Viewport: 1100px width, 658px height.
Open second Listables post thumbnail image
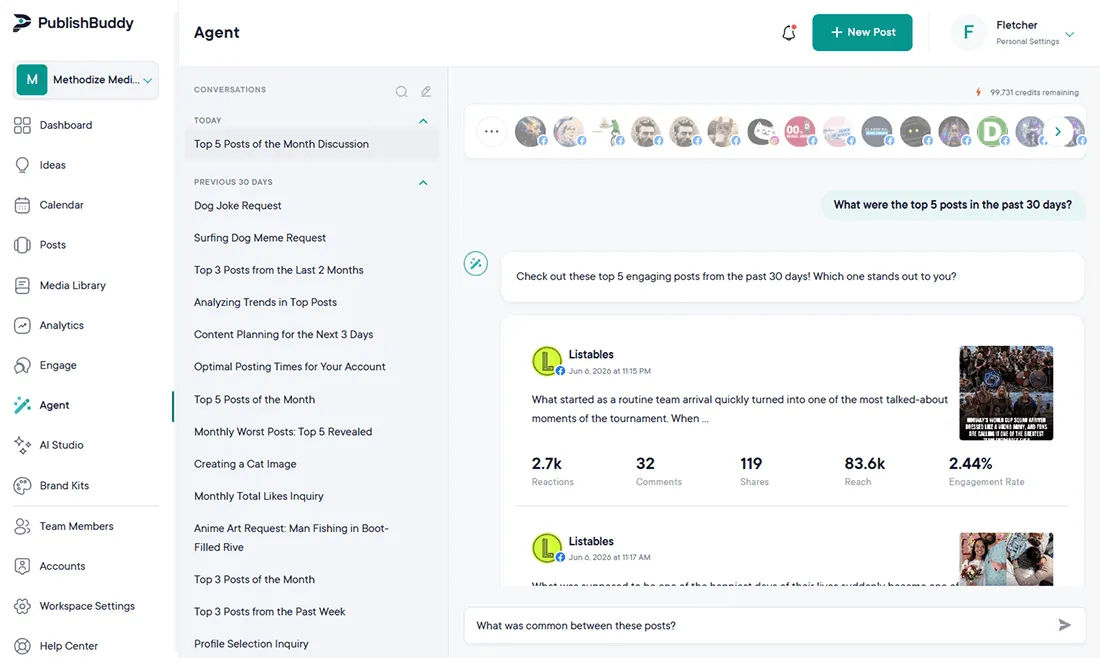pyautogui.click(x=1006, y=559)
